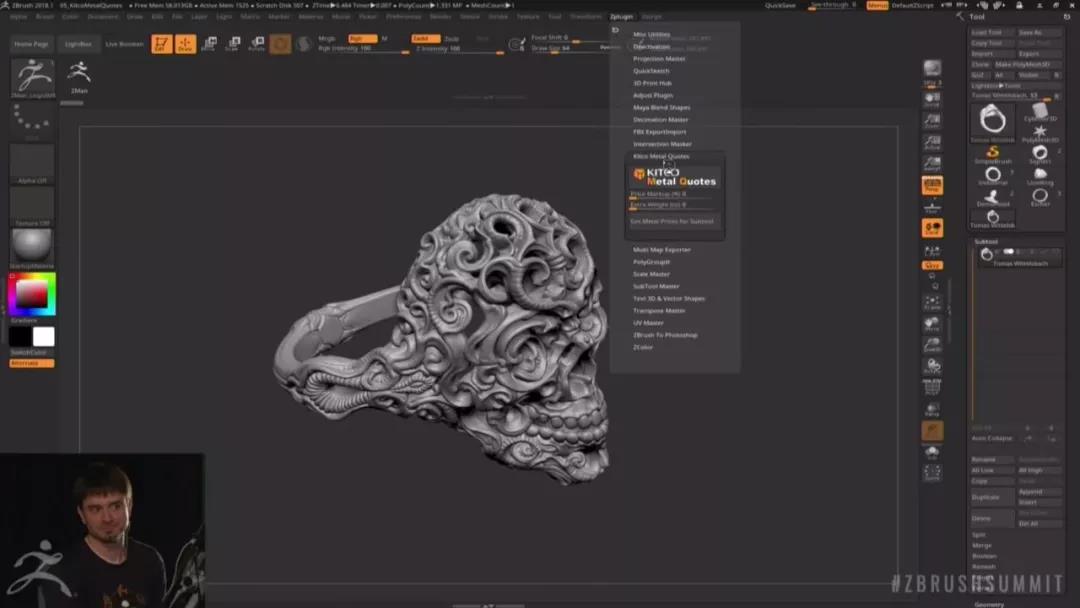Toggle the Floor grid icon
The image size is (1080, 608).
pos(932,207)
